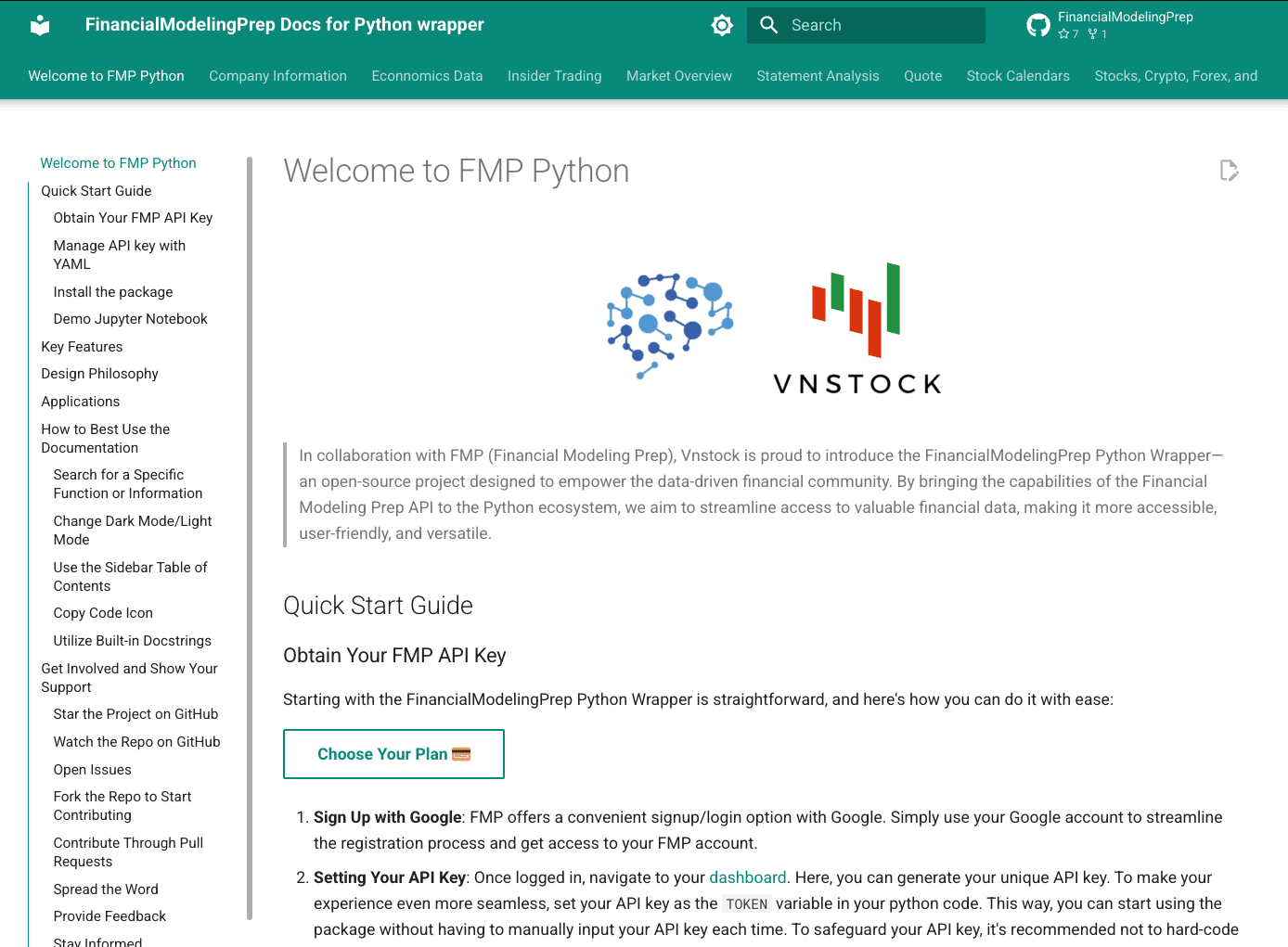
Task: Go to Fork the Repo to Start Contributing
Action: [x=122, y=806]
